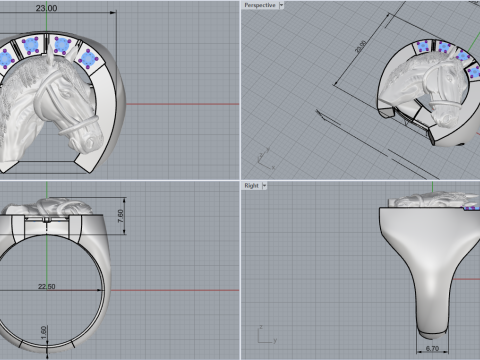This screenshot has width=480, height=360.
Task: Open the Perspective viewport dropdown arrow
Action: click(282, 5)
